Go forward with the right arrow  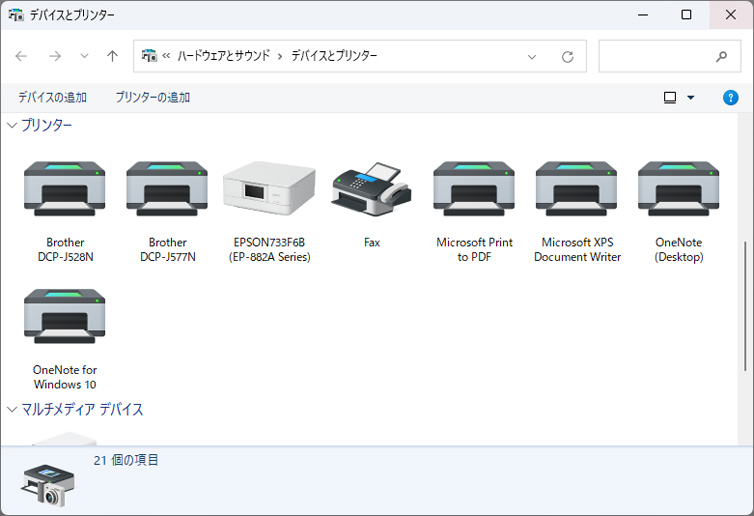(x=55, y=56)
